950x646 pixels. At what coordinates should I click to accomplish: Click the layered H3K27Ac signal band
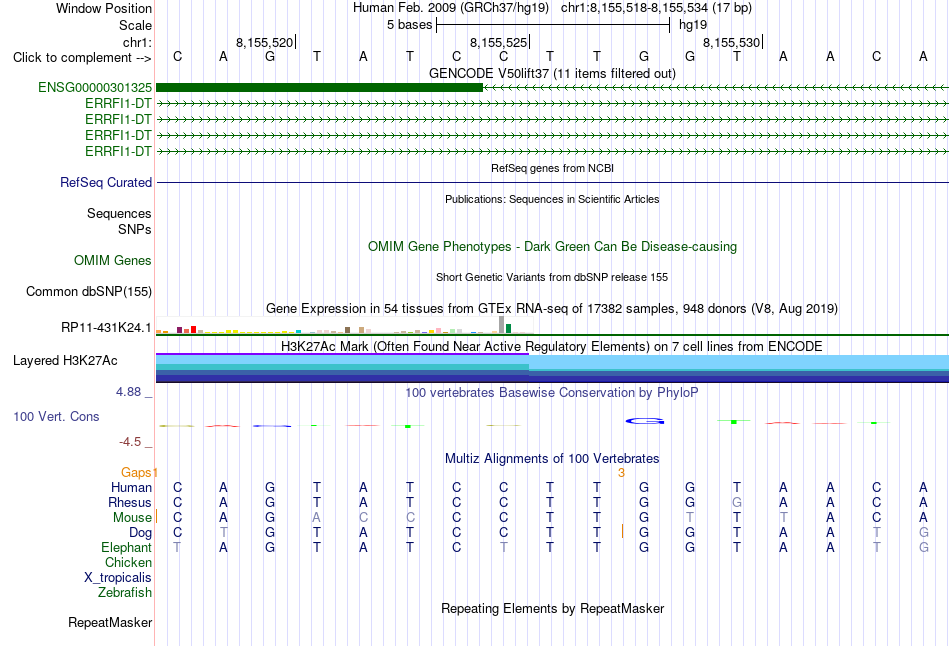[552, 368]
